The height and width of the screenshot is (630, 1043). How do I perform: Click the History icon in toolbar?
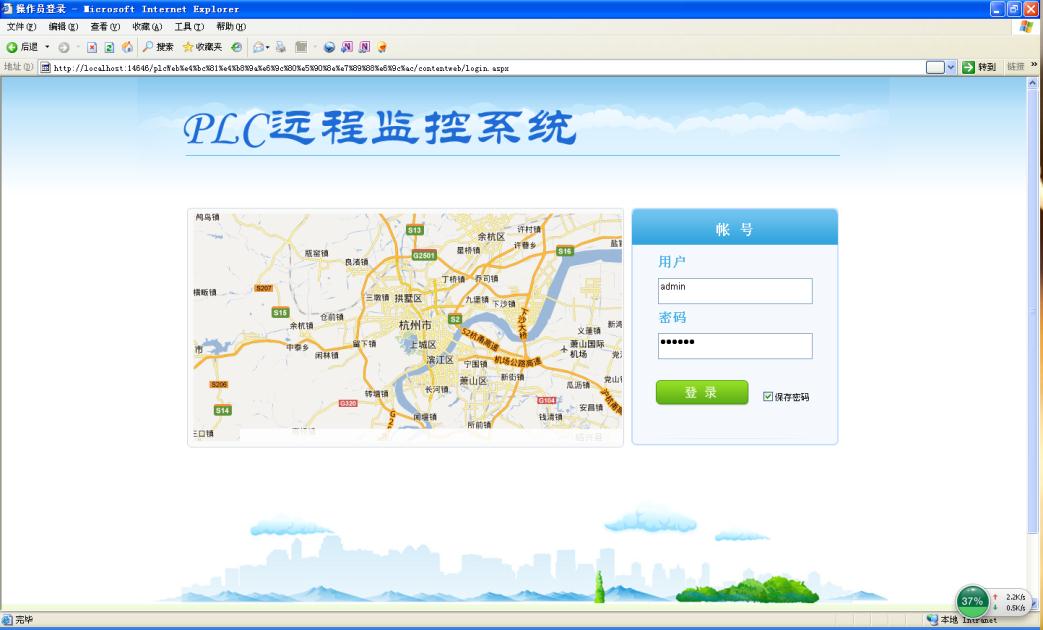[236, 47]
